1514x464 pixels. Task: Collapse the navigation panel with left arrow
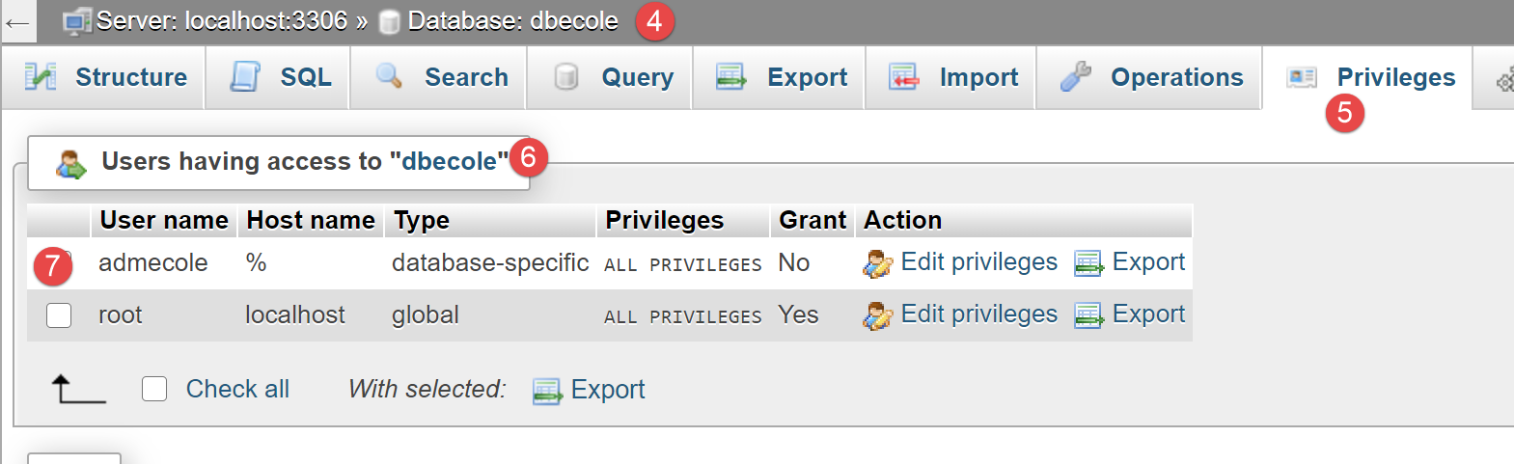point(17,21)
